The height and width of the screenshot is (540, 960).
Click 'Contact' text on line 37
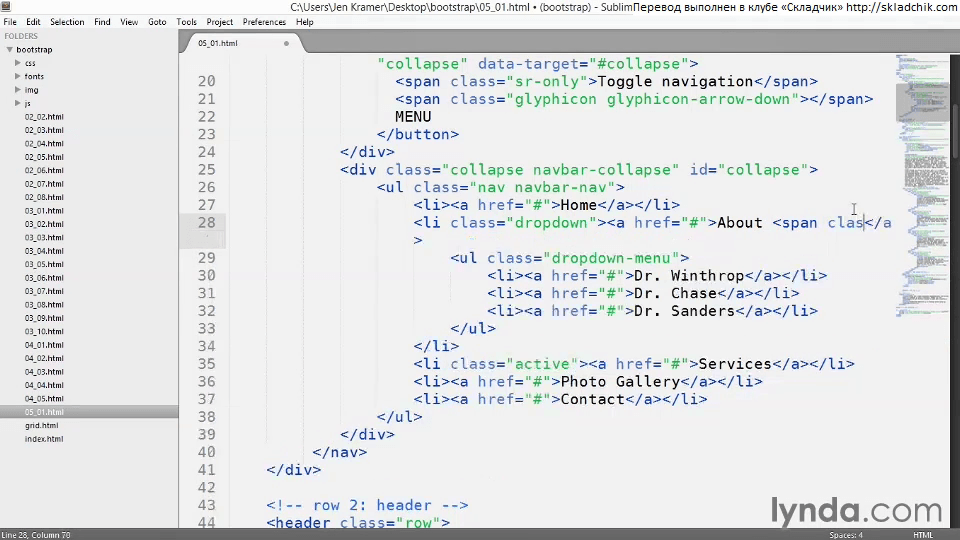[593, 399]
